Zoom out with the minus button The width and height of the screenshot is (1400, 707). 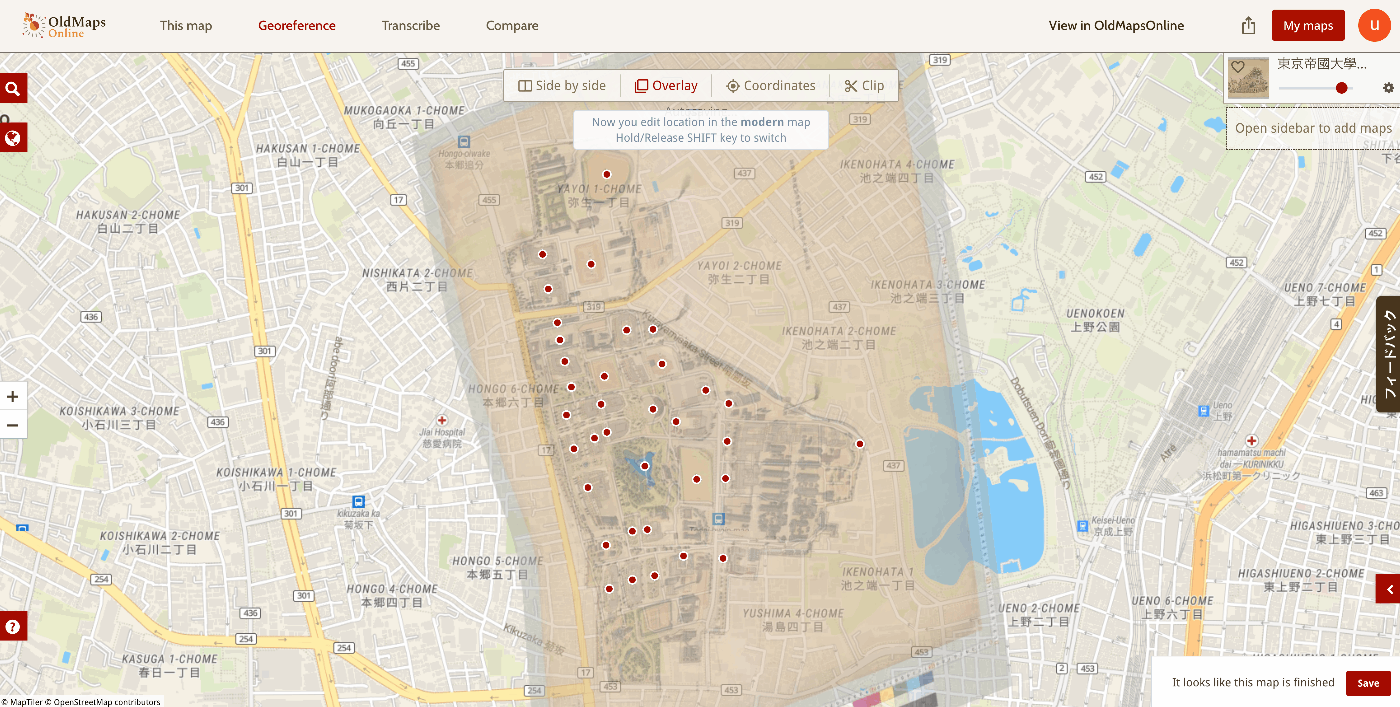(x=13, y=425)
